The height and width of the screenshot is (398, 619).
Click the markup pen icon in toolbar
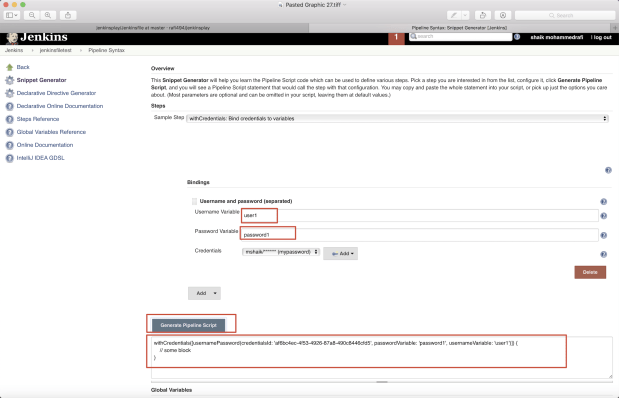(x=454, y=15)
